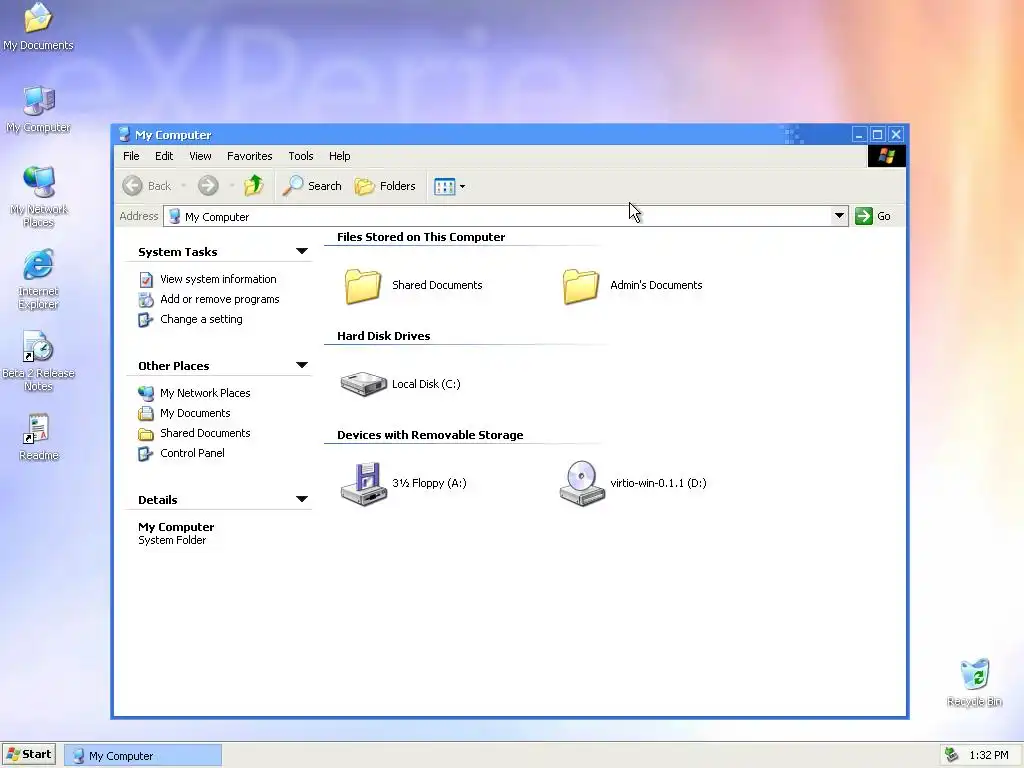Collapse the System Tasks panel
Viewport: 1024px width, 768px height.
302,251
